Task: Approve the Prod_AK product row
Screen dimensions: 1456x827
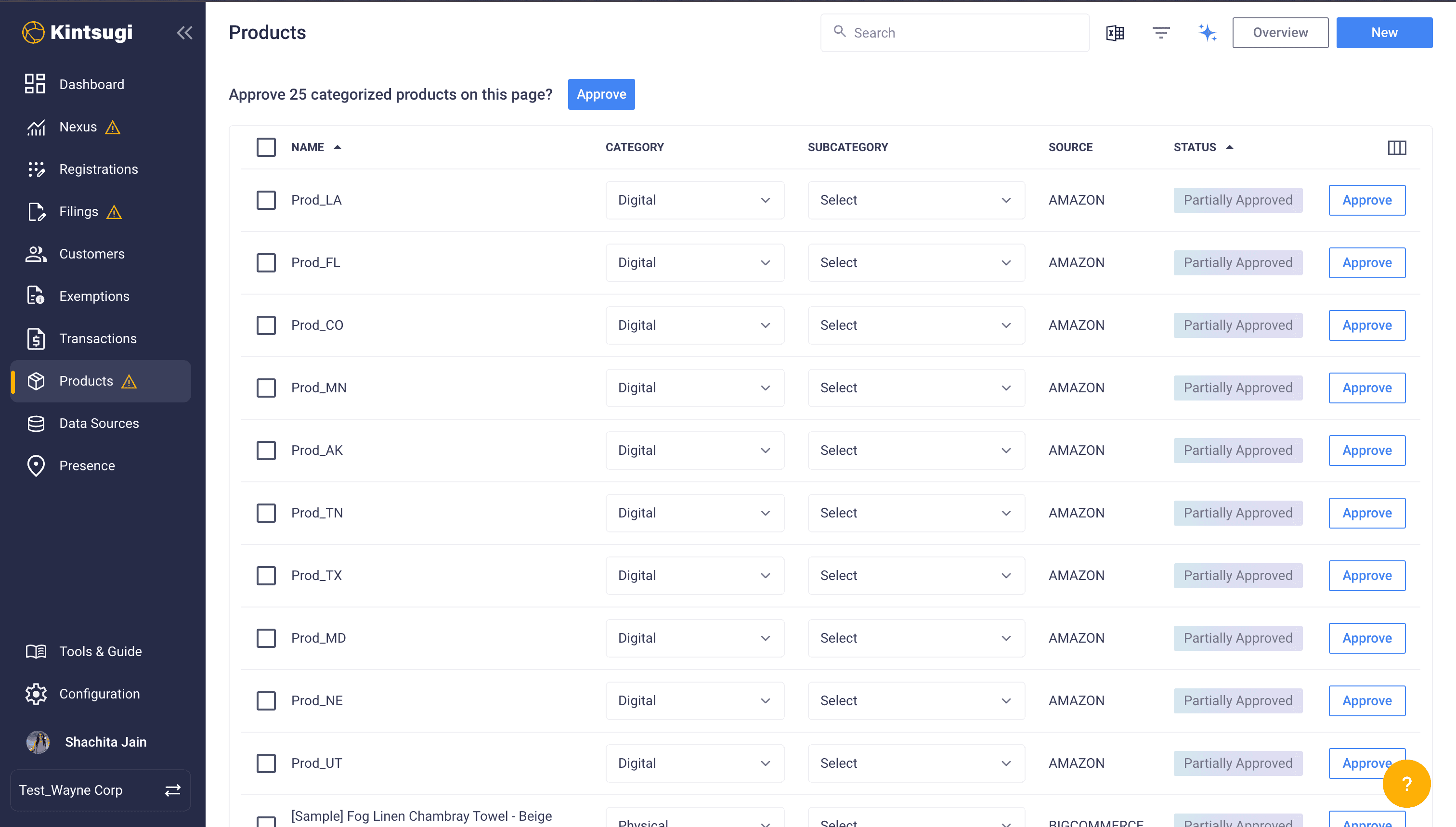Action: tap(1366, 451)
